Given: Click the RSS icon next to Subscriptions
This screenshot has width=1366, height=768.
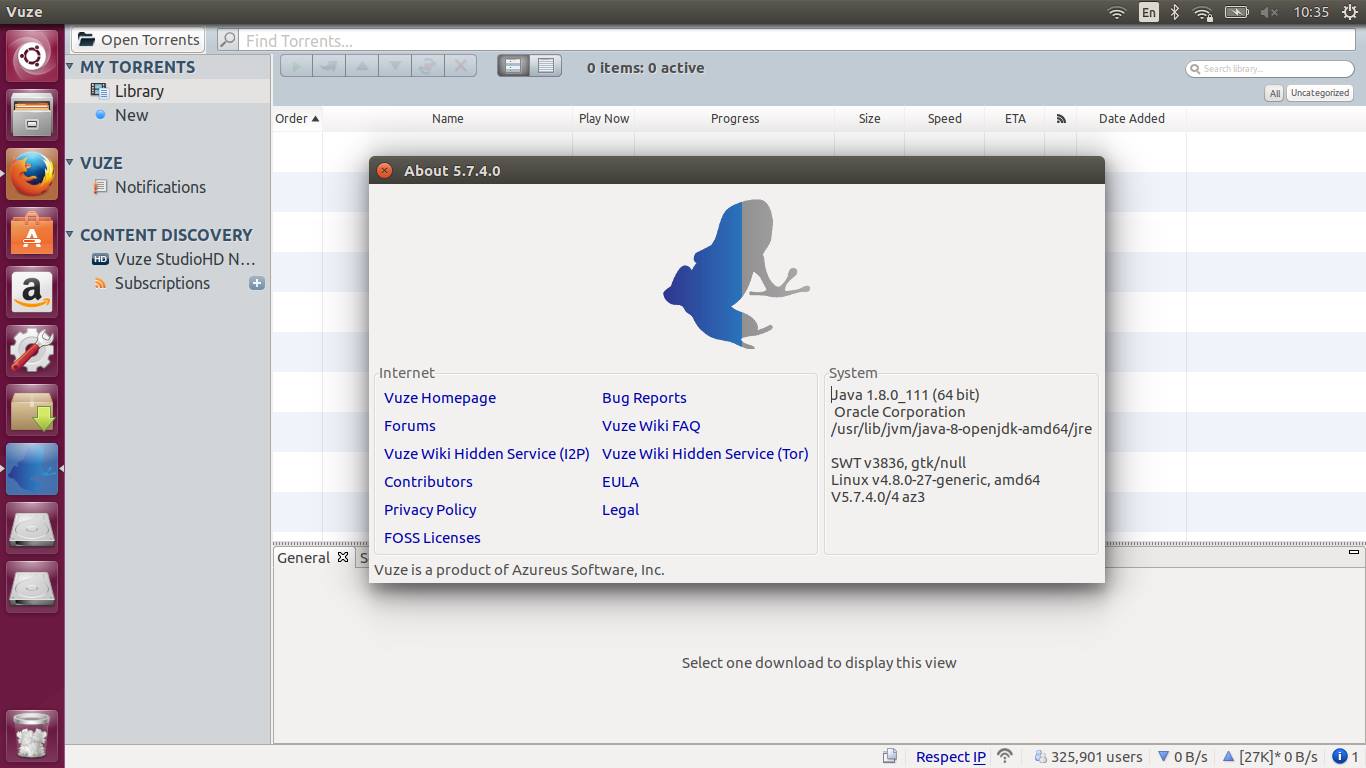Looking at the screenshot, I should (100, 283).
